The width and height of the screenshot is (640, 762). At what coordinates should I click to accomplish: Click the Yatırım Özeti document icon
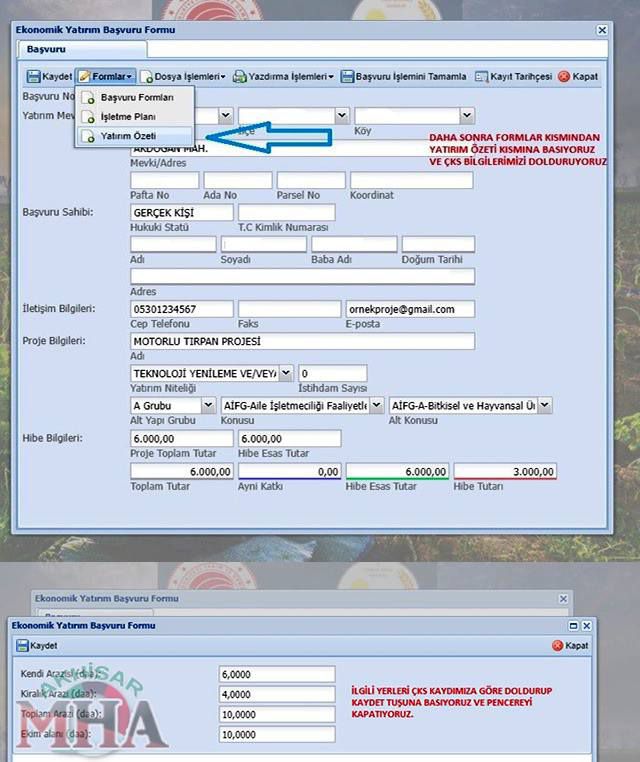(88, 137)
